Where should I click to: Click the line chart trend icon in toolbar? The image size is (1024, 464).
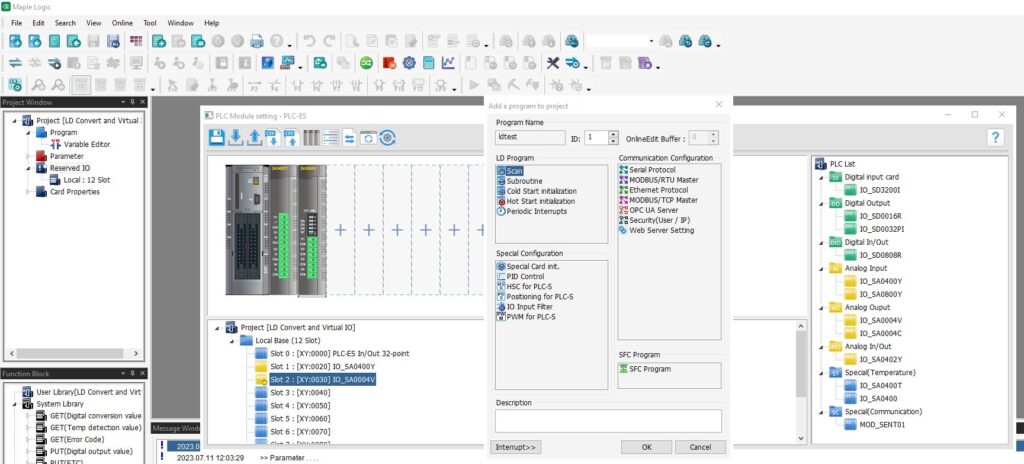(448, 63)
